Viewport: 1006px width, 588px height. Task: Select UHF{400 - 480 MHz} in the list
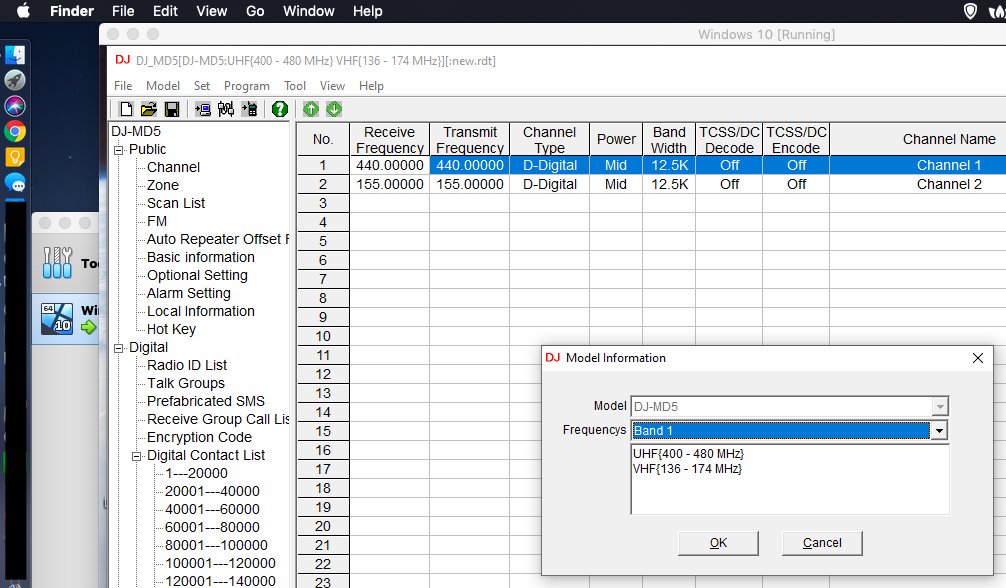point(688,454)
